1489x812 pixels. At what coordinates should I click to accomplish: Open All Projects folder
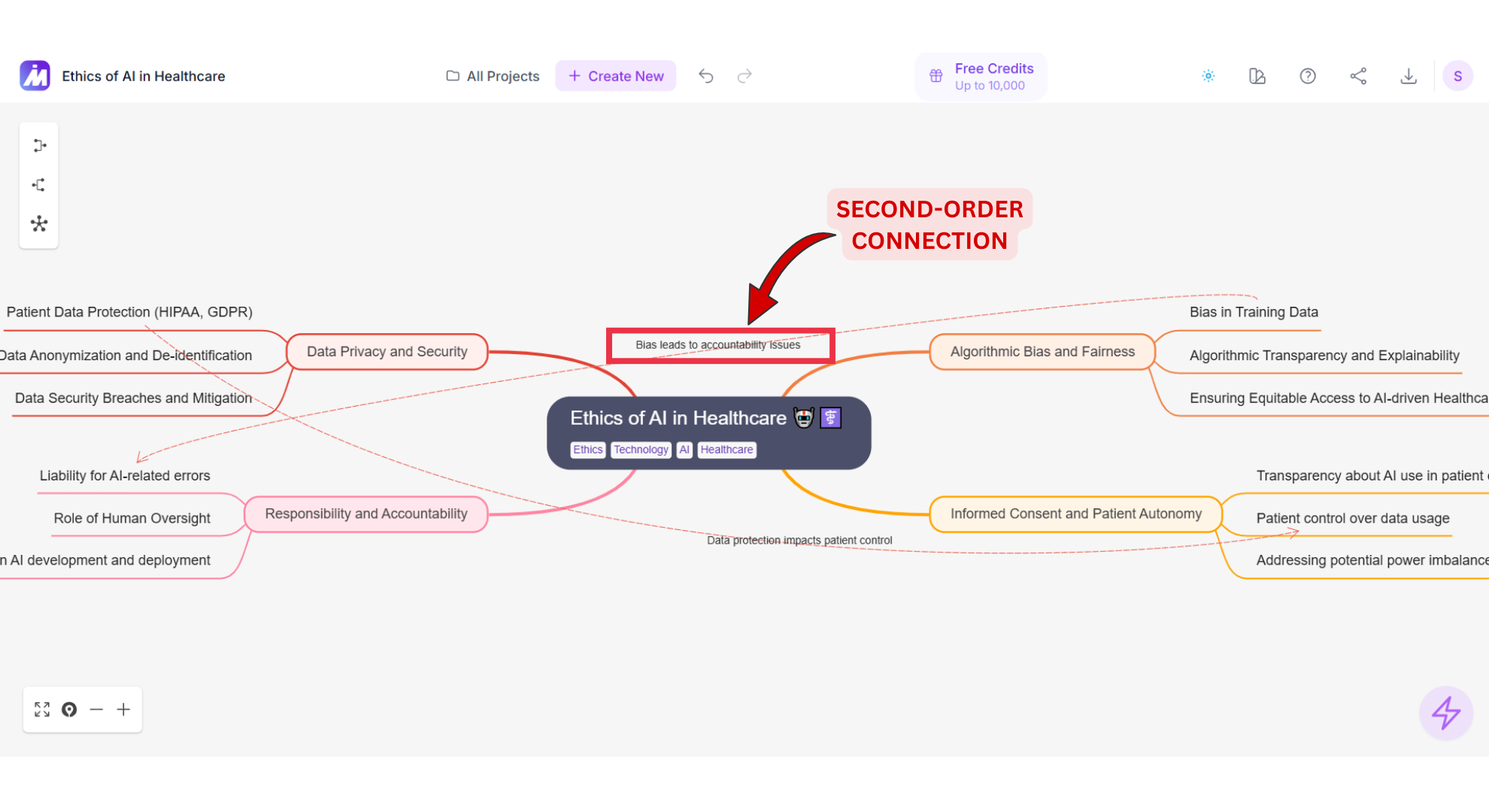[493, 76]
